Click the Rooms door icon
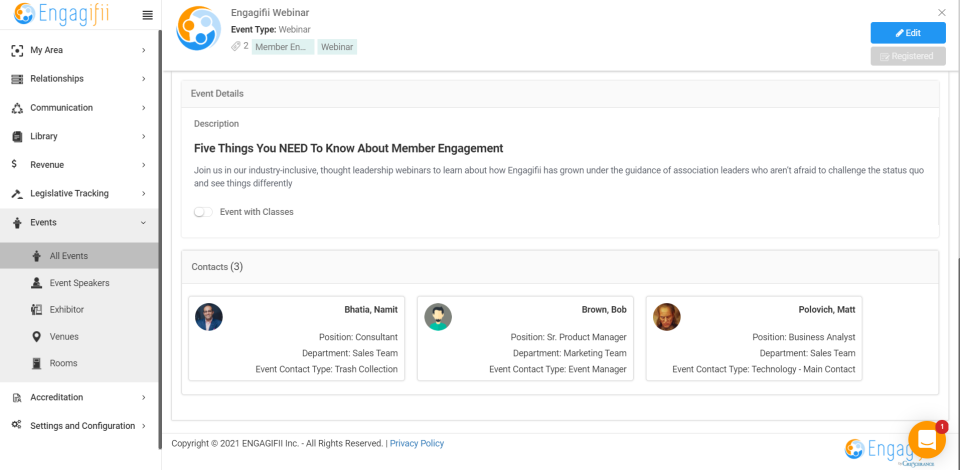This screenshot has width=960, height=470. [x=37, y=364]
